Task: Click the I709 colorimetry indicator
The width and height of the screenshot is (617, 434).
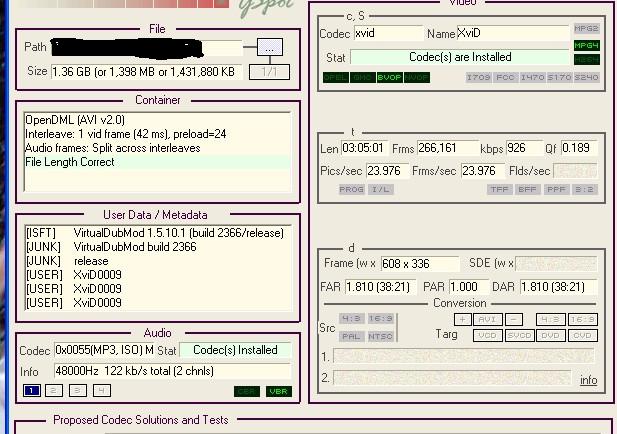Action: point(478,77)
